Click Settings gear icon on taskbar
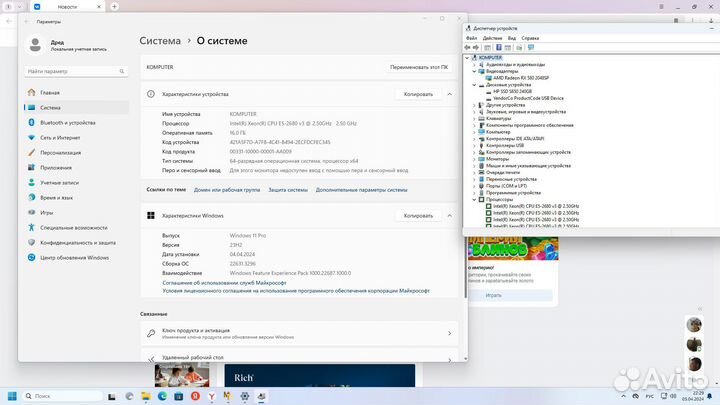 point(244,396)
